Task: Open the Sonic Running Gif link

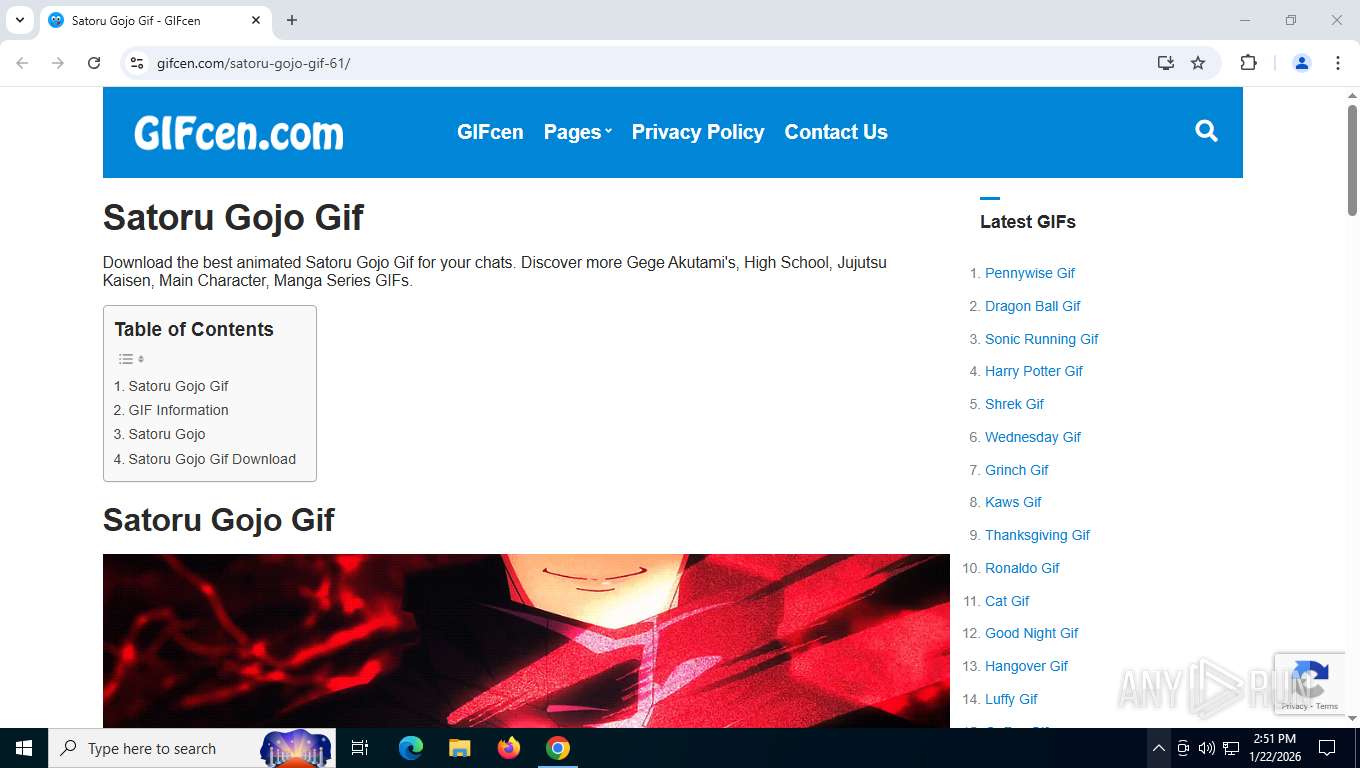Action: (x=1042, y=339)
